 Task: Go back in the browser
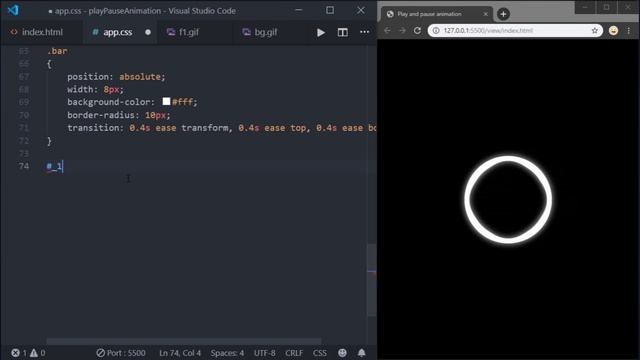(x=387, y=31)
